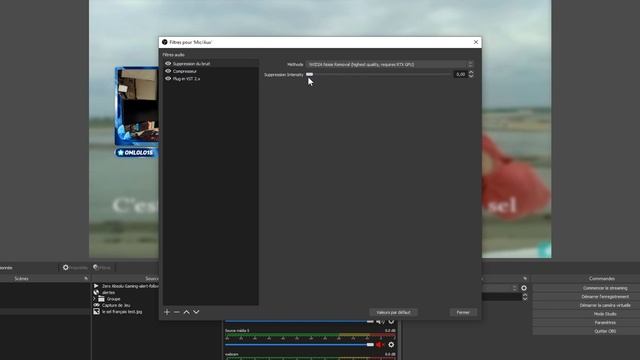Select the Suppression du bruit filter row
This screenshot has height=360, width=640.
[x=211, y=64]
